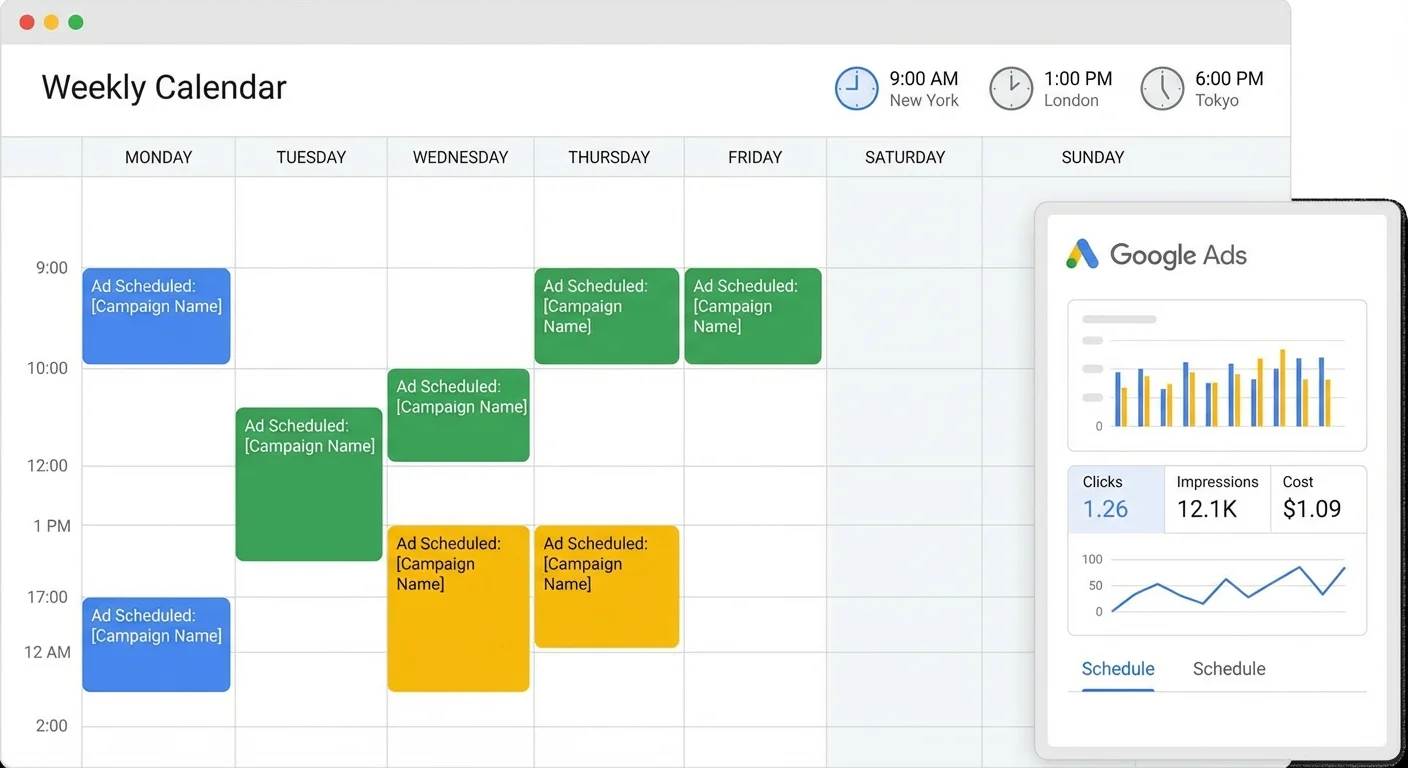The height and width of the screenshot is (768, 1408).
Task: Click the TUESDAY column header
Action: click(x=311, y=157)
